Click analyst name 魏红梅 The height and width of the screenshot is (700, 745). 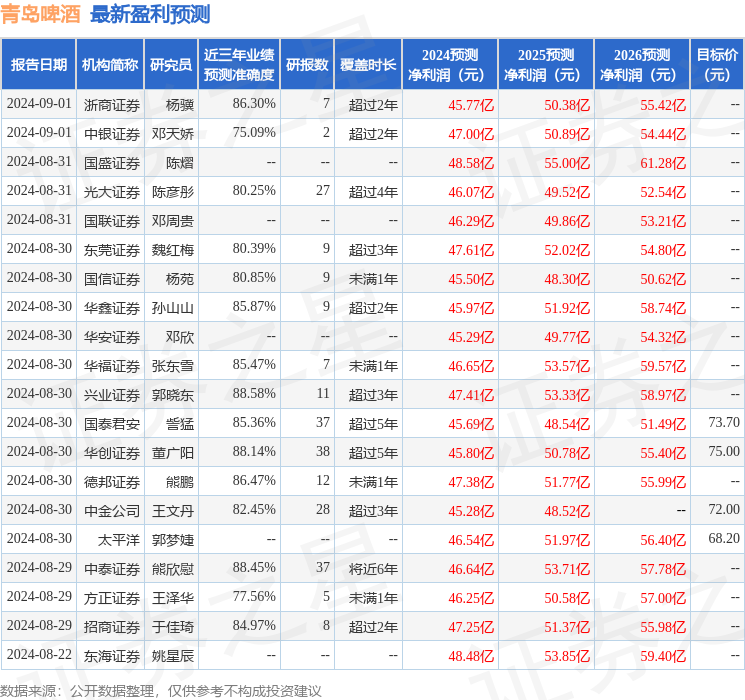[172, 250]
